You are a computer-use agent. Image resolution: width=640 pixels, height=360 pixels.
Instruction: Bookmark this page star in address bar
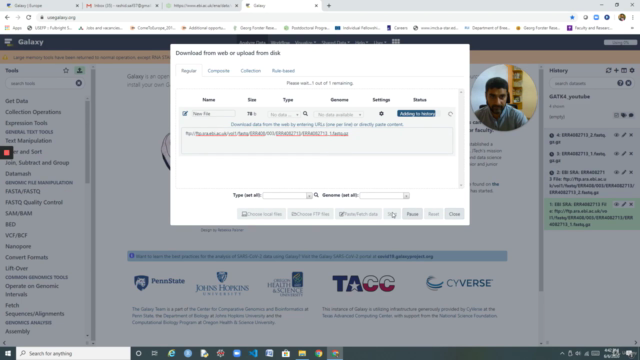572,18
